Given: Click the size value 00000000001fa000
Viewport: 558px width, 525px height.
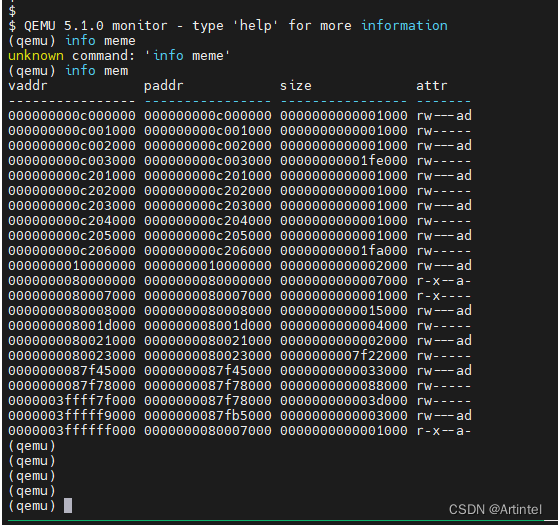Looking at the screenshot, I should pyautogui.click(x=343, y=251).
